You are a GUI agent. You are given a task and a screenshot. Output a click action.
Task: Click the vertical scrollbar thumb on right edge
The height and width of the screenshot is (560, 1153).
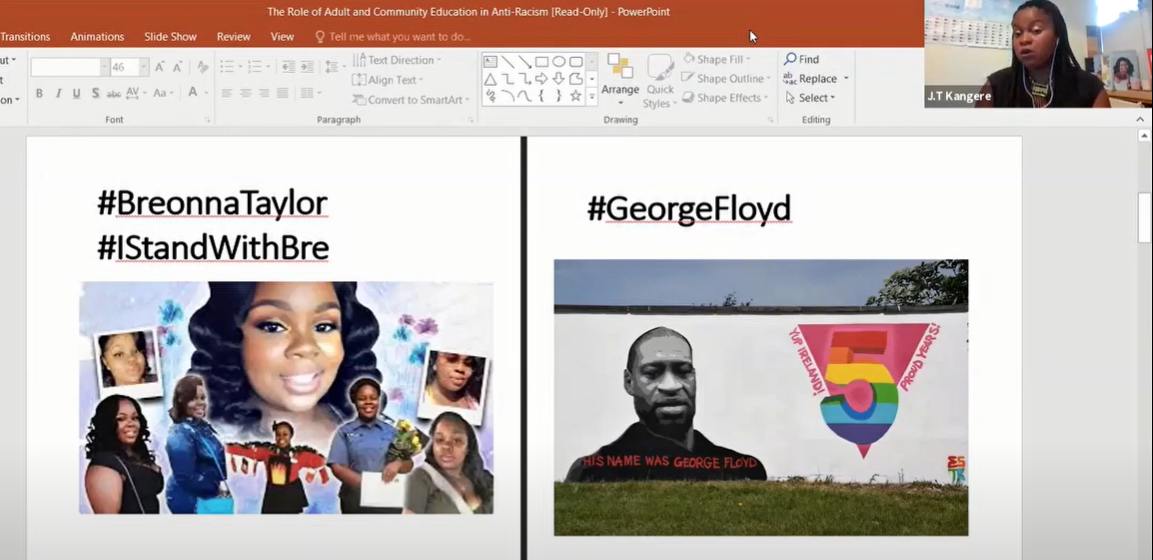pyautogui.click(x=1144, y=216)
